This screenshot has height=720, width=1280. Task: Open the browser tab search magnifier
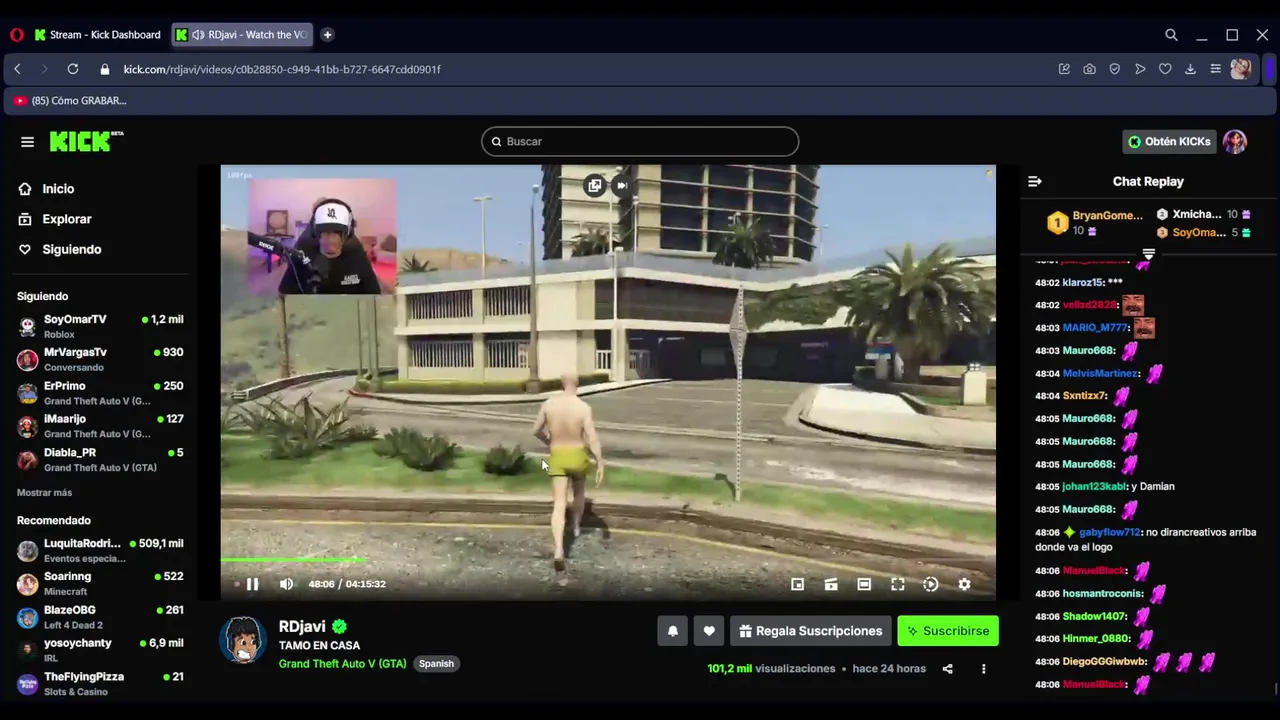pos(1171,35)
